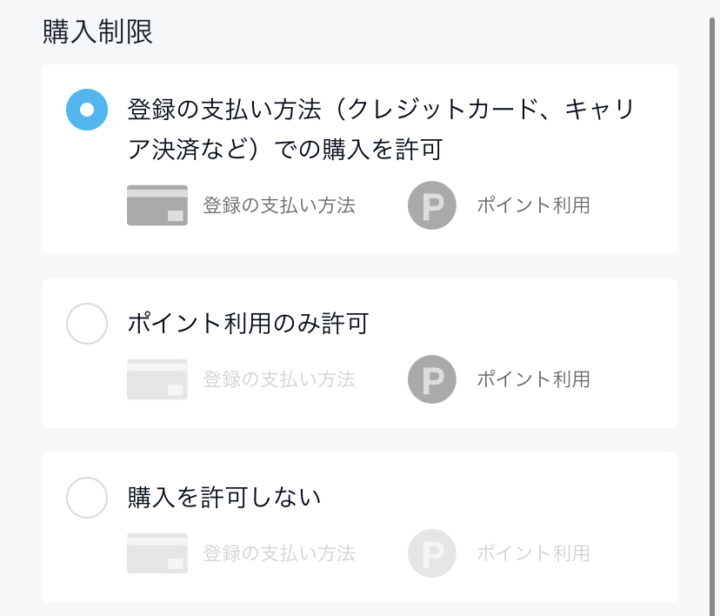Click ポイント利用 text in the first option card
This screenshot has height=616, width=720.
coord(534,205)
